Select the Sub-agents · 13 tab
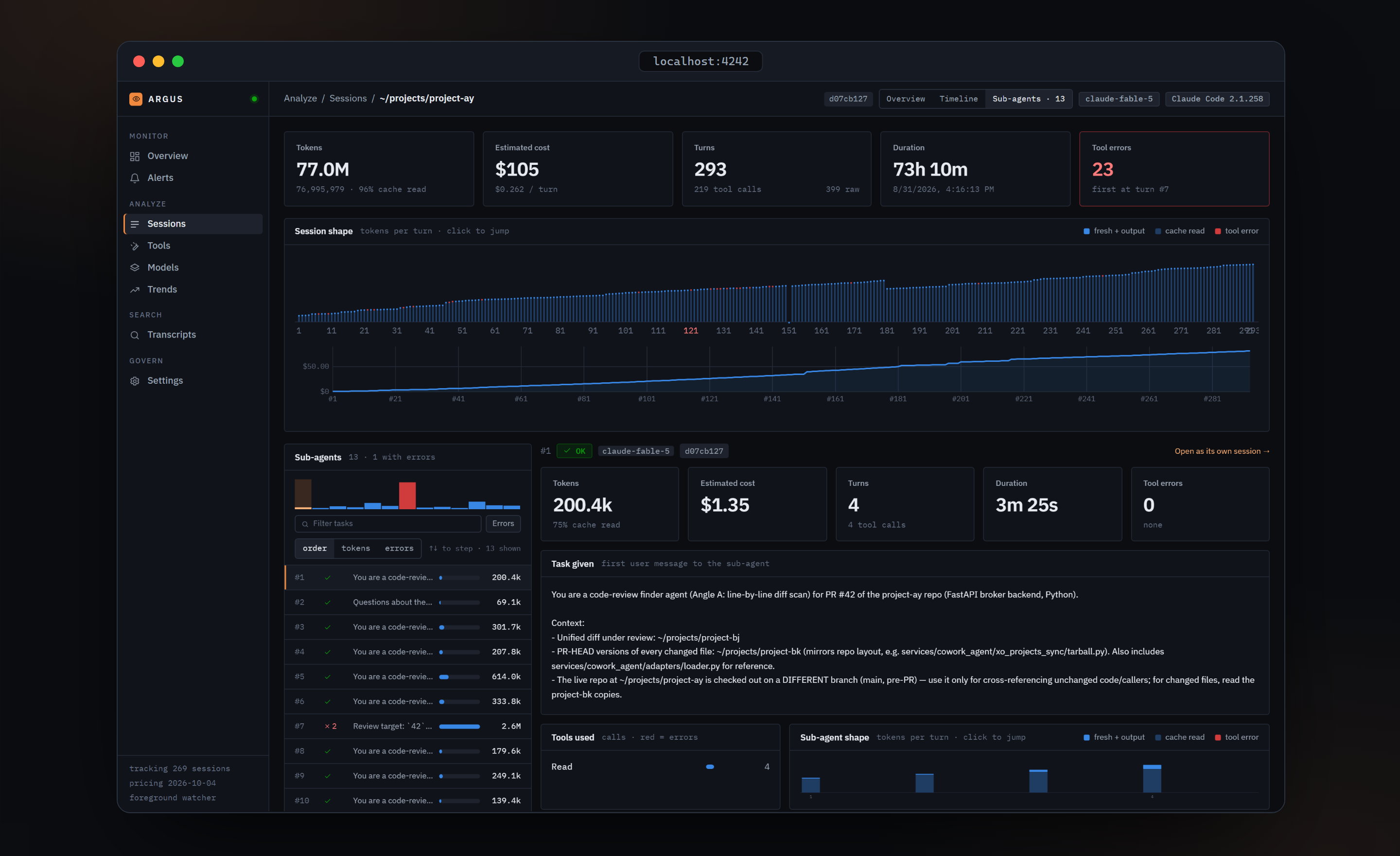Screen dimensions: 1400x856 click(x=1029, y=99)
